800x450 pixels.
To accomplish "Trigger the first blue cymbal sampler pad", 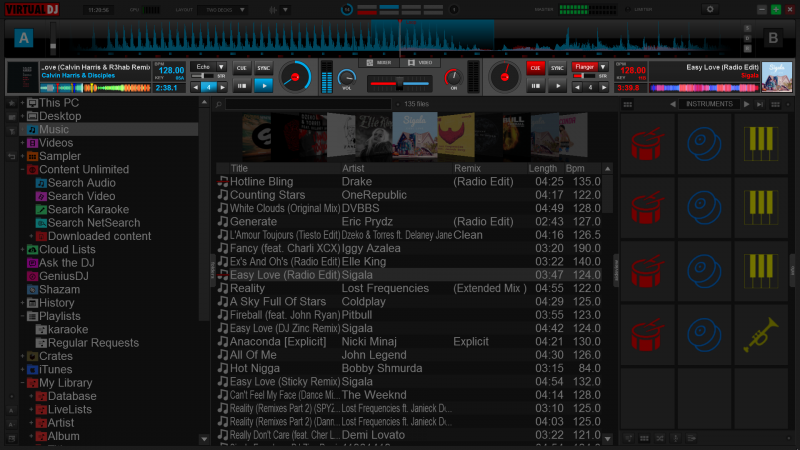I will (704, 144).
